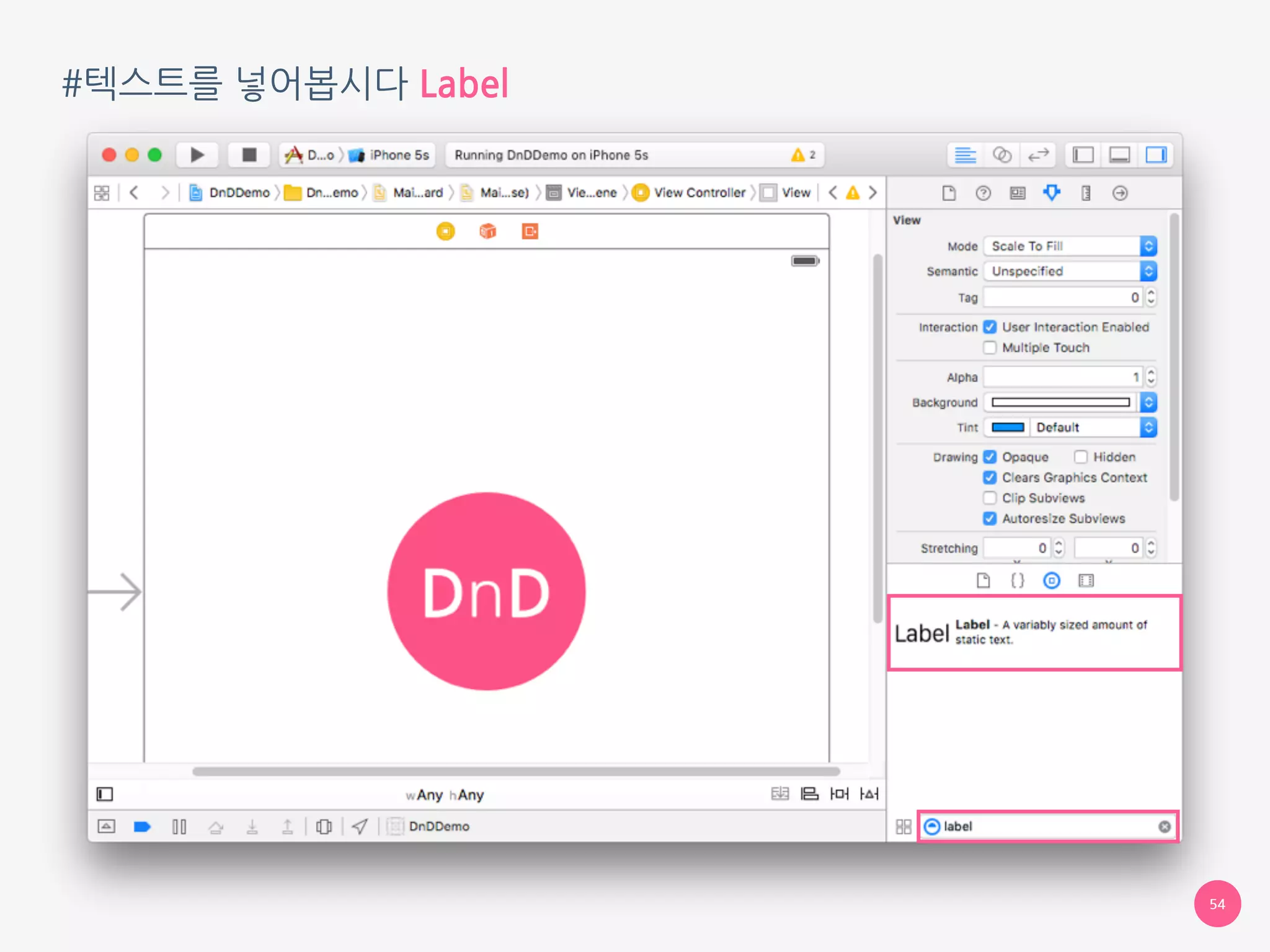Viewport: 1270px width, 952px height.
Task: Clear the library search text
Action: click(1165, 827)
